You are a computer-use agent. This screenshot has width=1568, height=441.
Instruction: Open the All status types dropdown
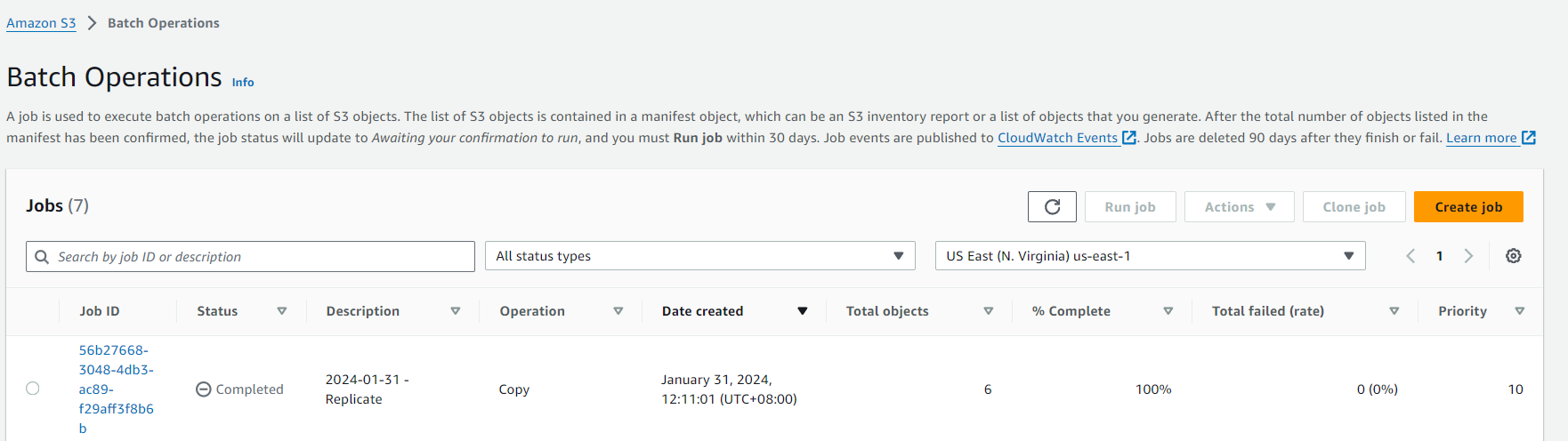(699, 256)
